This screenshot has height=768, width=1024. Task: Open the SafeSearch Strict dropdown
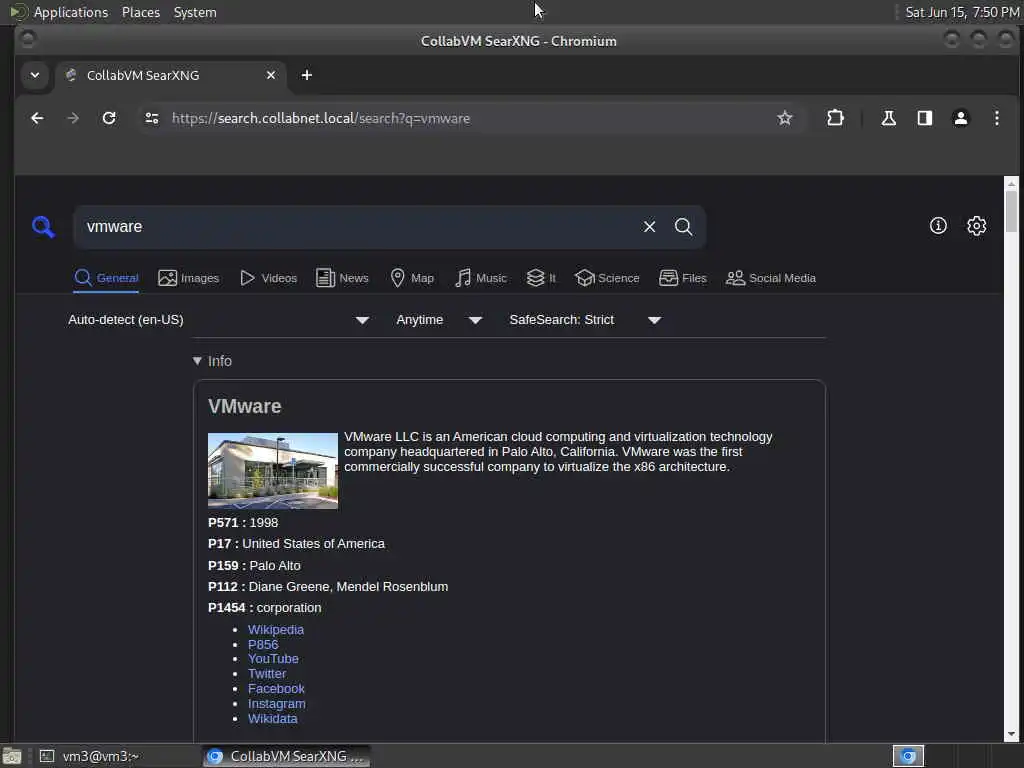point(585,320)
